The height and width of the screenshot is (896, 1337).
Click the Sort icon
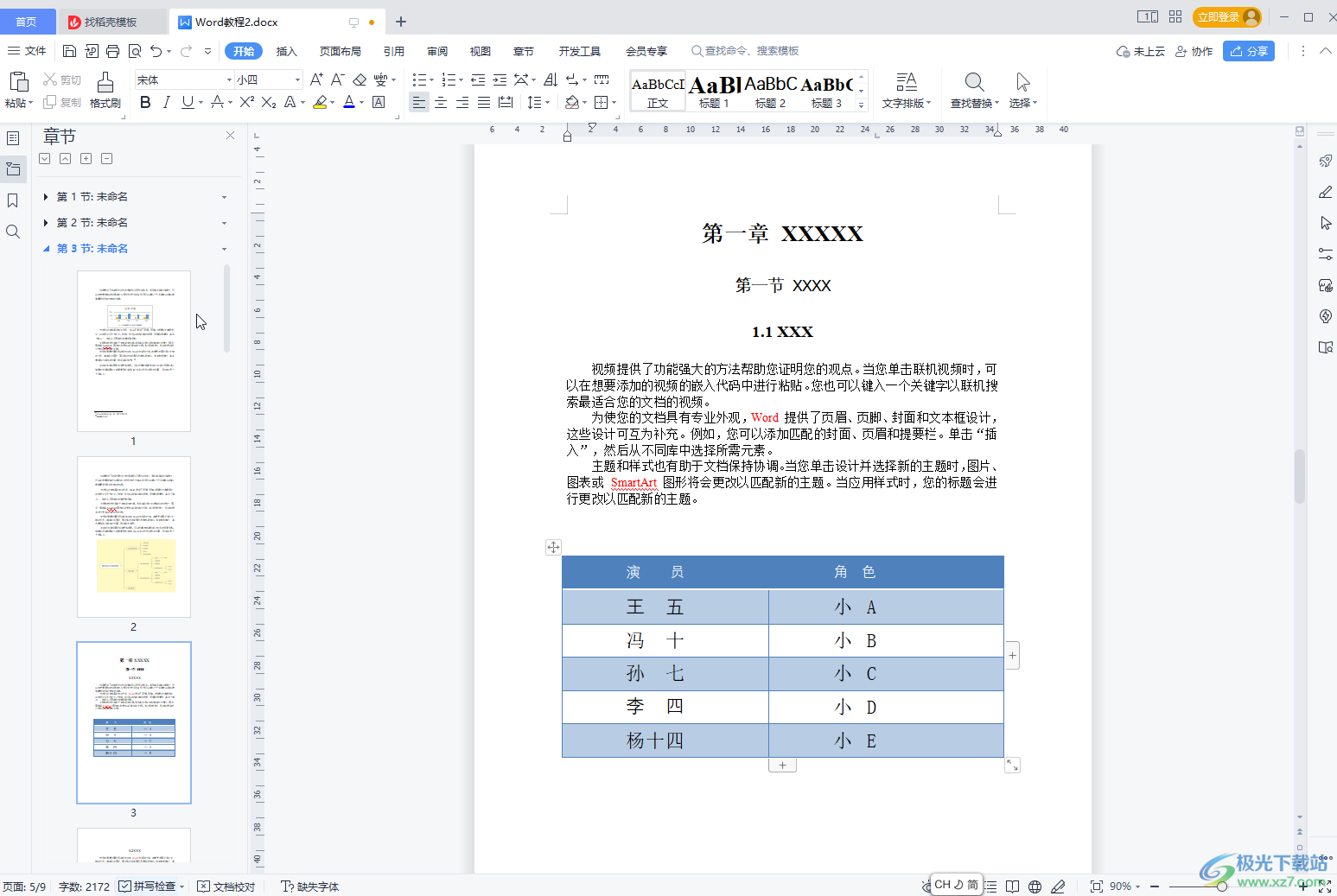551,79
